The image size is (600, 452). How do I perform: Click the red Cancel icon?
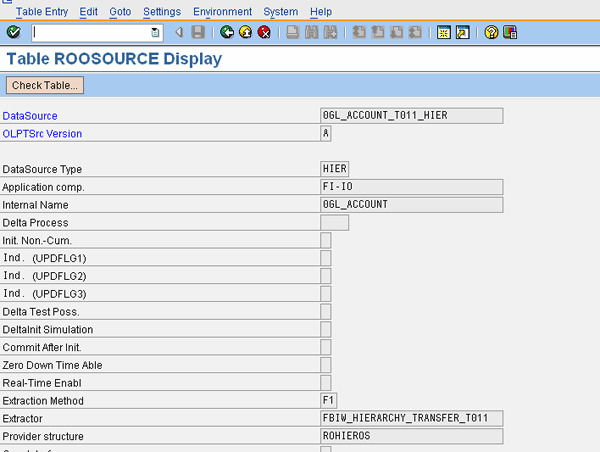coord(264,32)
